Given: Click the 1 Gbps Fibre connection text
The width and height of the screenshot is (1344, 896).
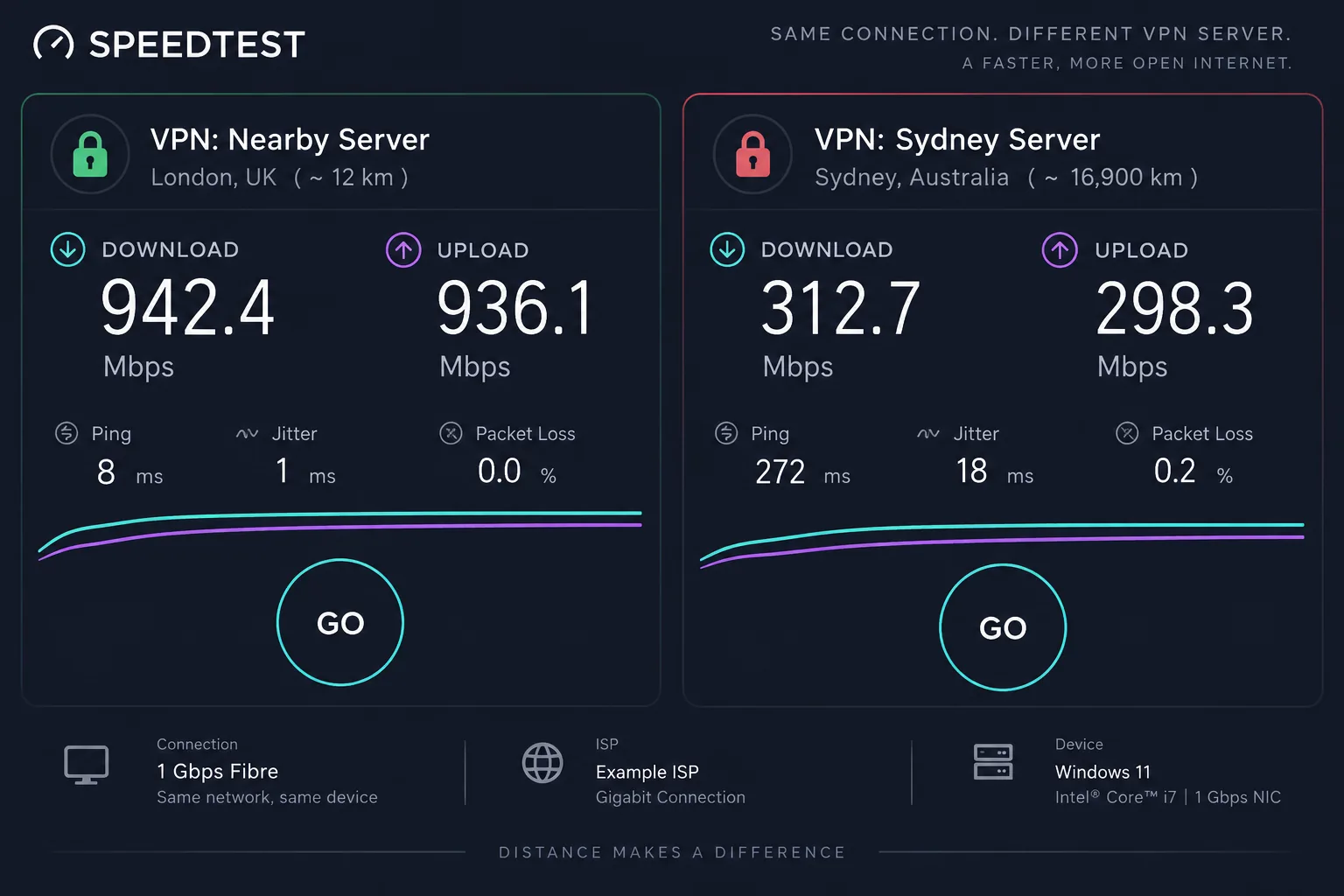Looking at the screenshot, I should (x=217, y=772).
